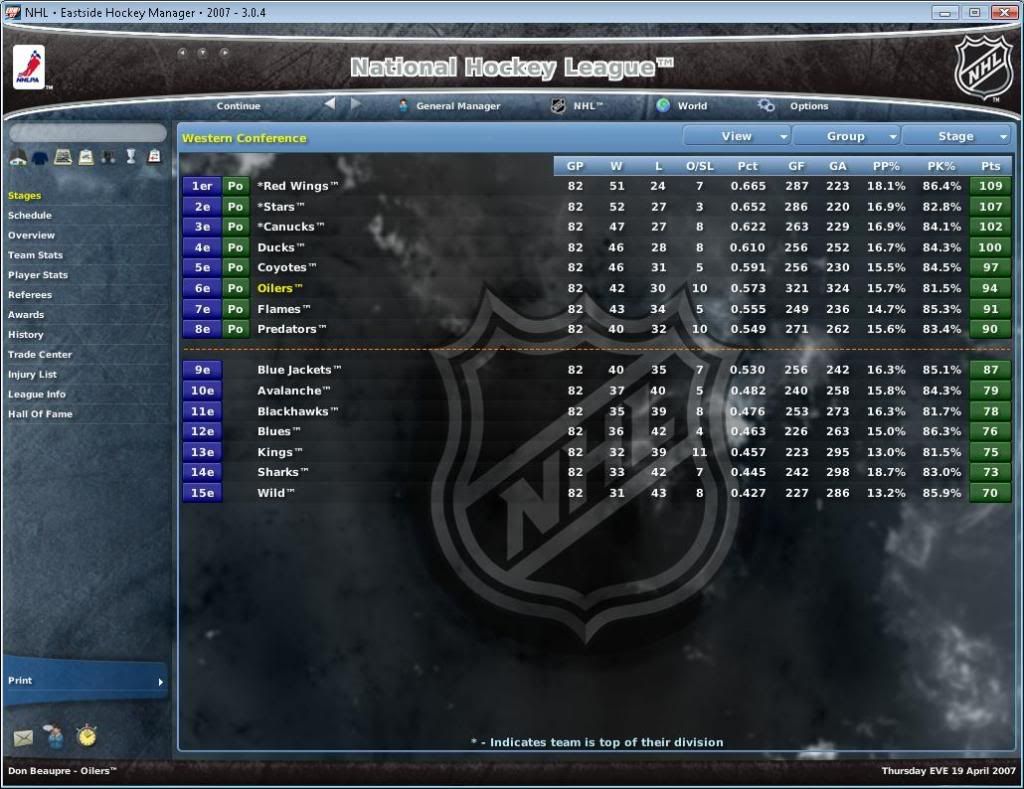Image resolution: width=1024 pixels, height=789 pixels.
Task: Select the Red Wings team row
Action: coord(596,186)
